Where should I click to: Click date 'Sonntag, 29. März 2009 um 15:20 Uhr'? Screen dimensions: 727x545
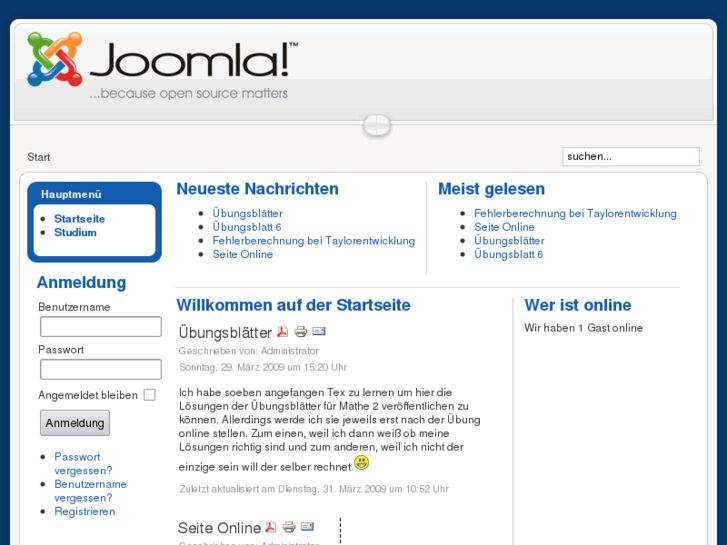click(x=263, y=367)
